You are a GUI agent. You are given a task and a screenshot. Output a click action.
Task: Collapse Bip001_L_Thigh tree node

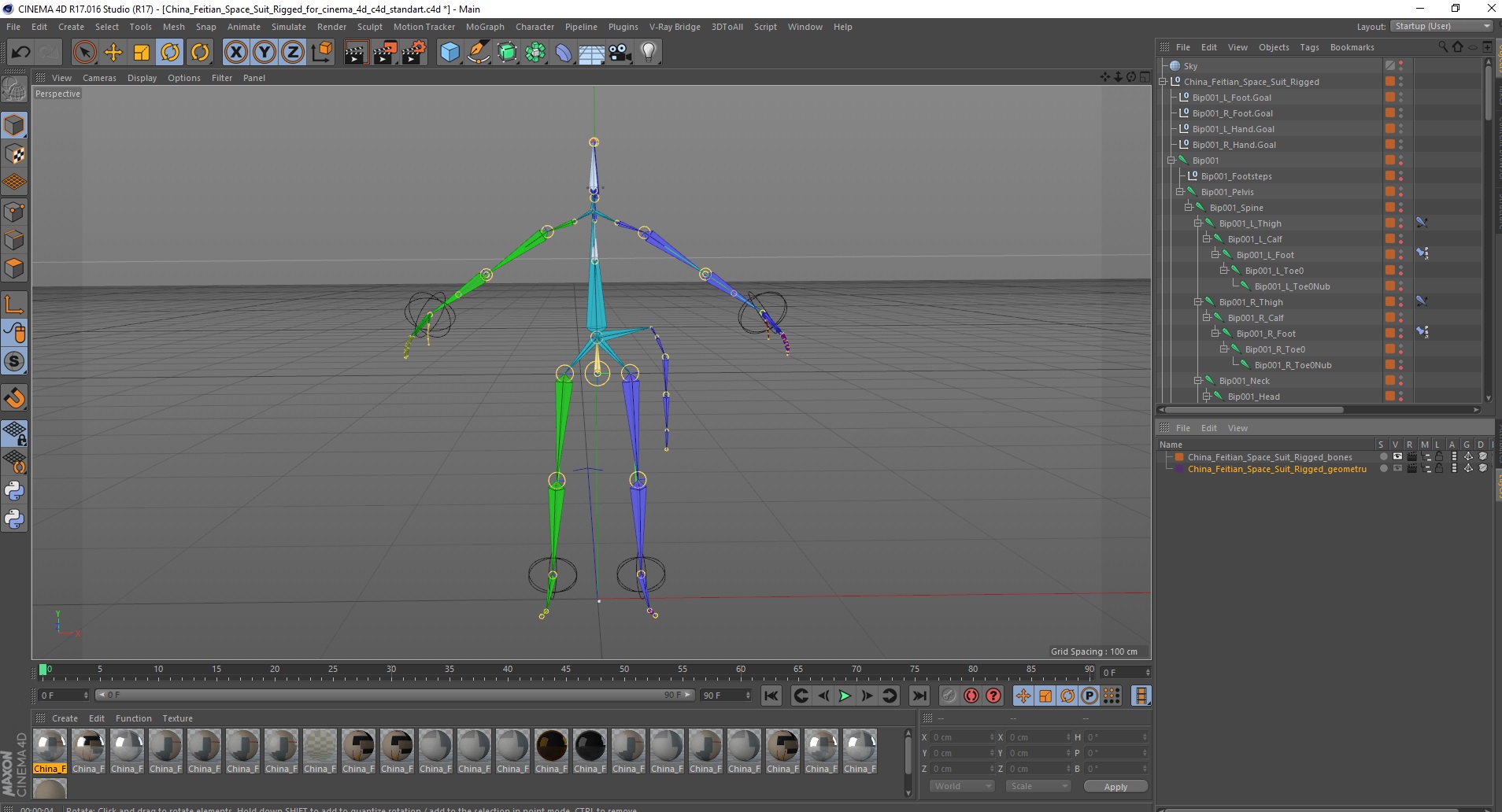coord(1197,223)
